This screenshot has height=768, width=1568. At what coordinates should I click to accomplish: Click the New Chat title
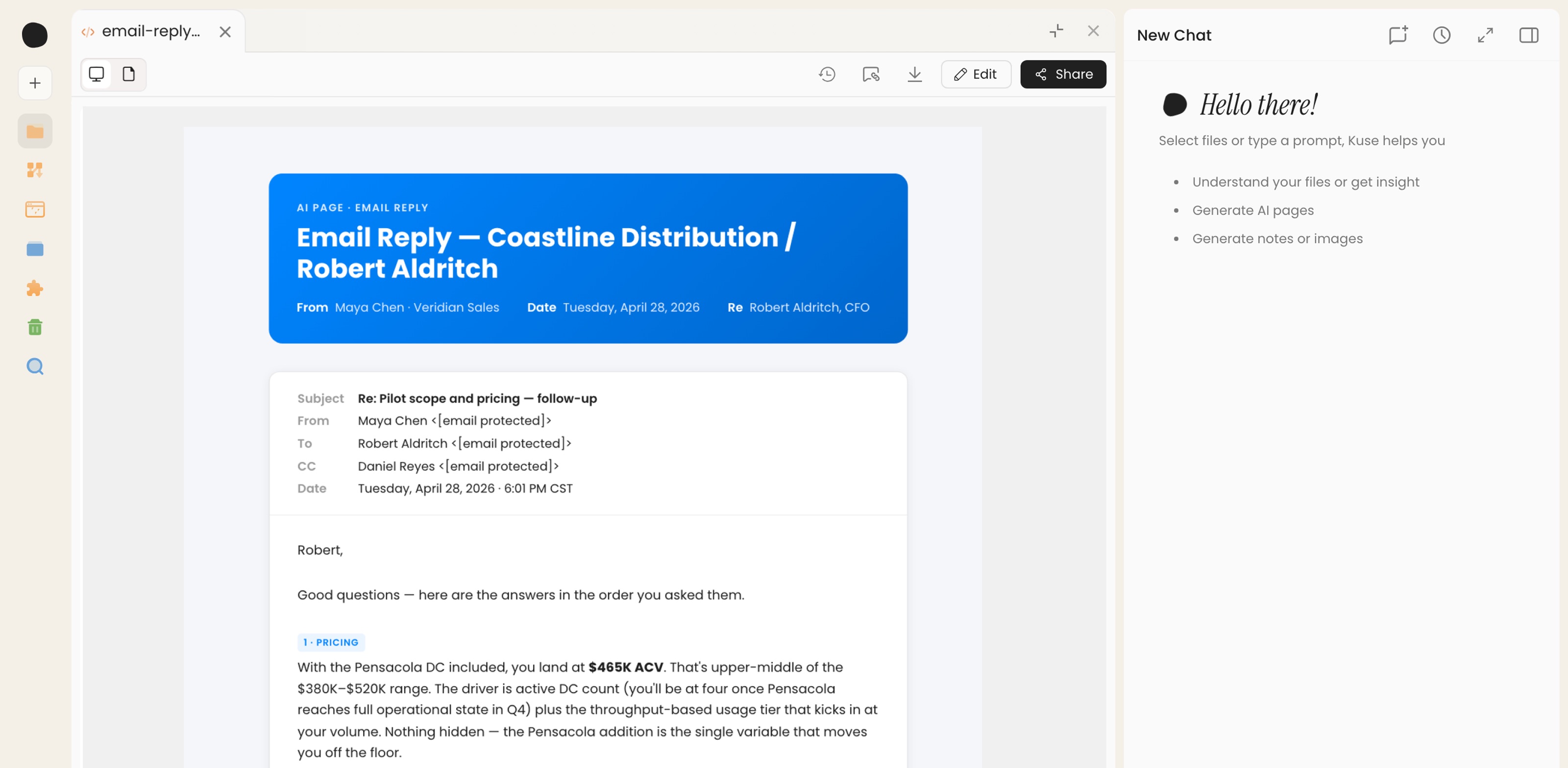click(1174, 35)
